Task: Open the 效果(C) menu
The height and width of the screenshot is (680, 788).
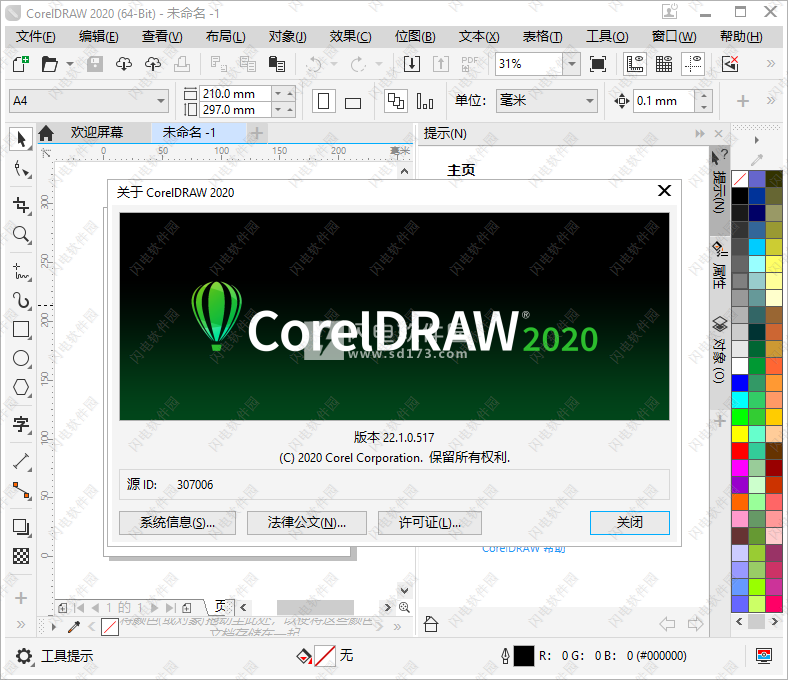Action: 350,37
